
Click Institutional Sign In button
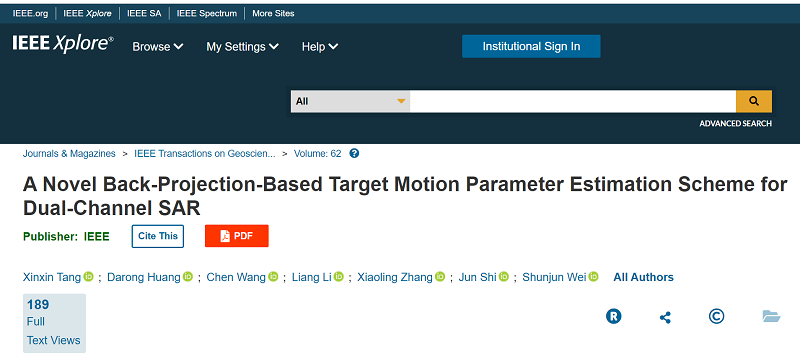click(531, 46)
